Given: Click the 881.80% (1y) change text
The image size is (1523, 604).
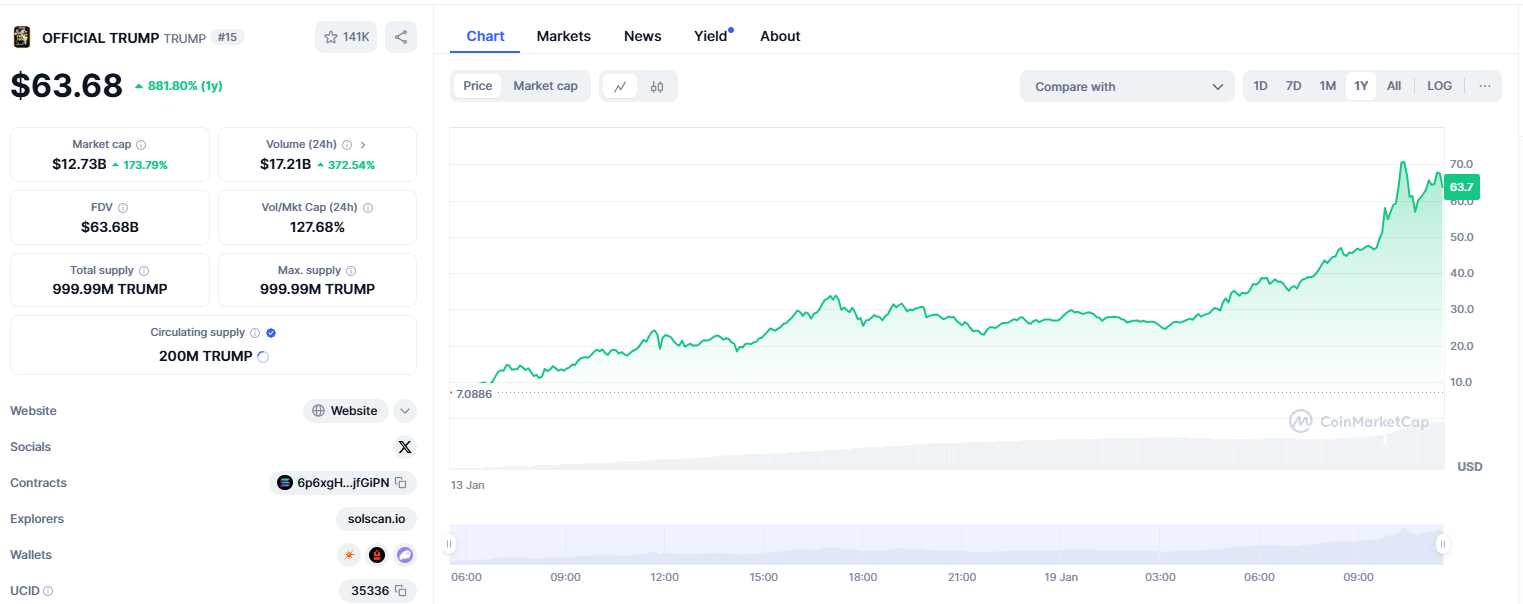Looking at the screenshot, I should click(185, 86).
